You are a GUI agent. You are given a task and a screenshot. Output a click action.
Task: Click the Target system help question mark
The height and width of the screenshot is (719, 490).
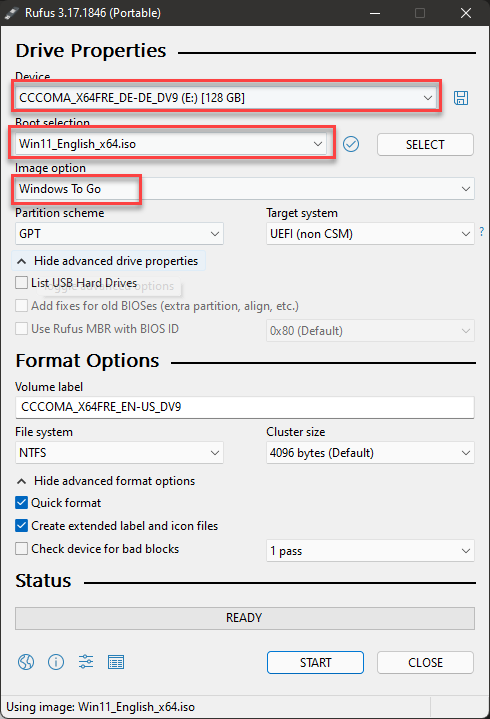481,231
